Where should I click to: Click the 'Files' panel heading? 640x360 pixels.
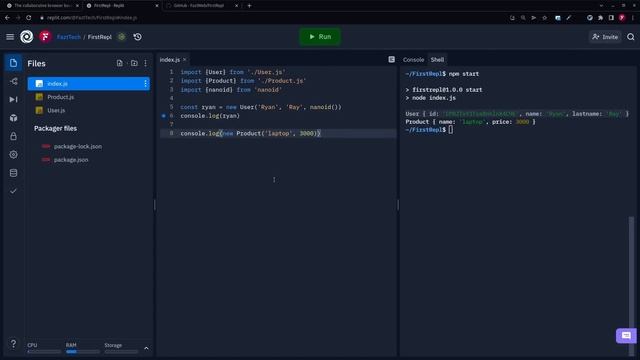click(x=36, y=64)
